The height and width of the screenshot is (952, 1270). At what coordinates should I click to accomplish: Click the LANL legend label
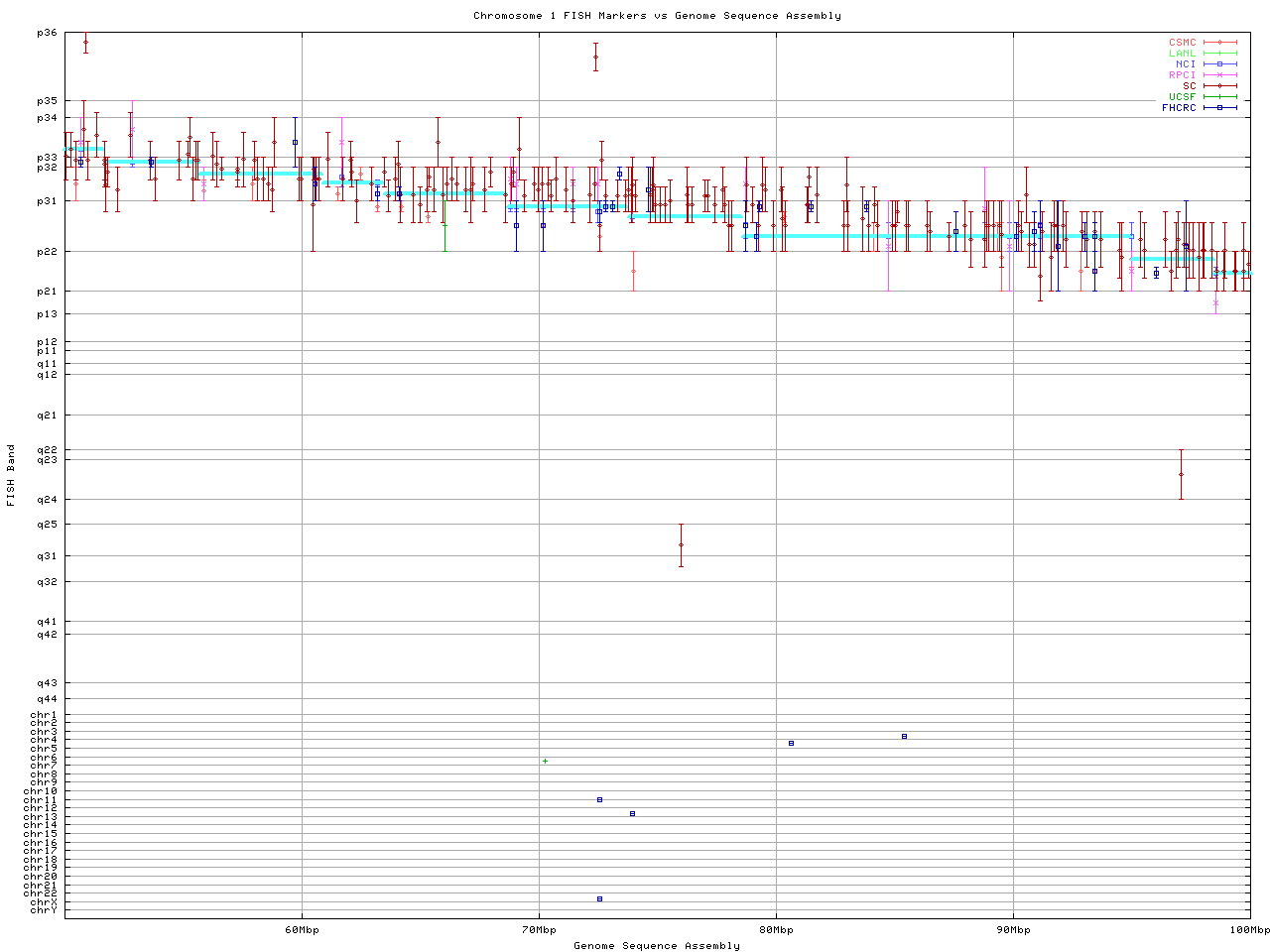1182,54
